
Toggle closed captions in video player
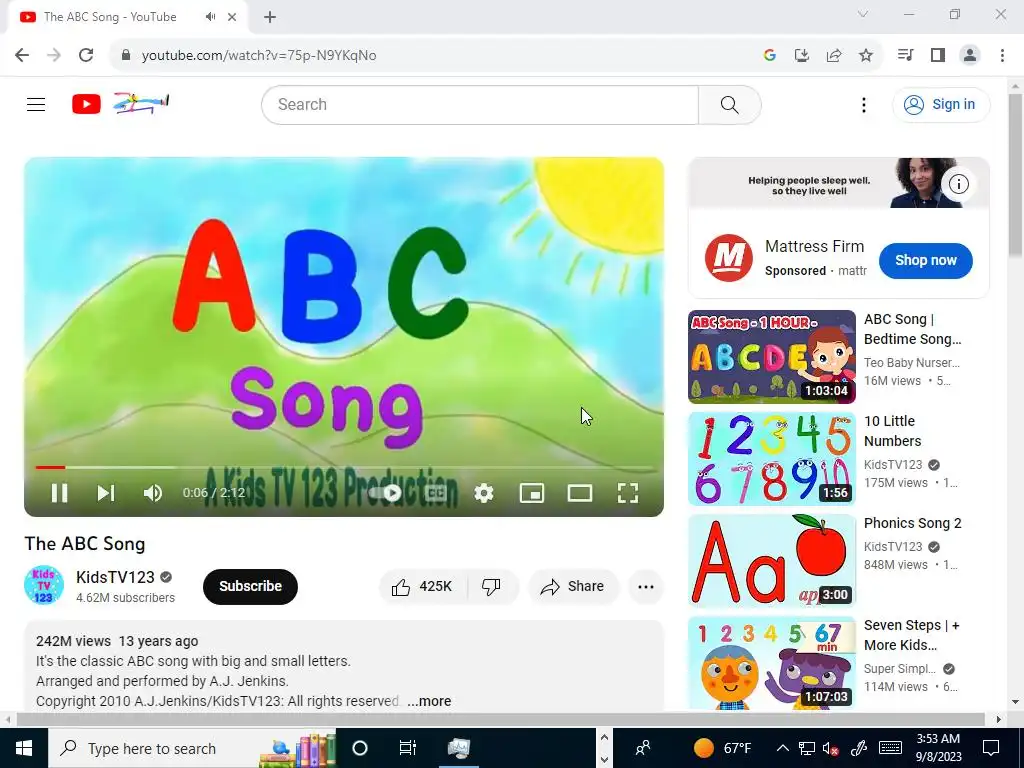click(x=436, y=493)
